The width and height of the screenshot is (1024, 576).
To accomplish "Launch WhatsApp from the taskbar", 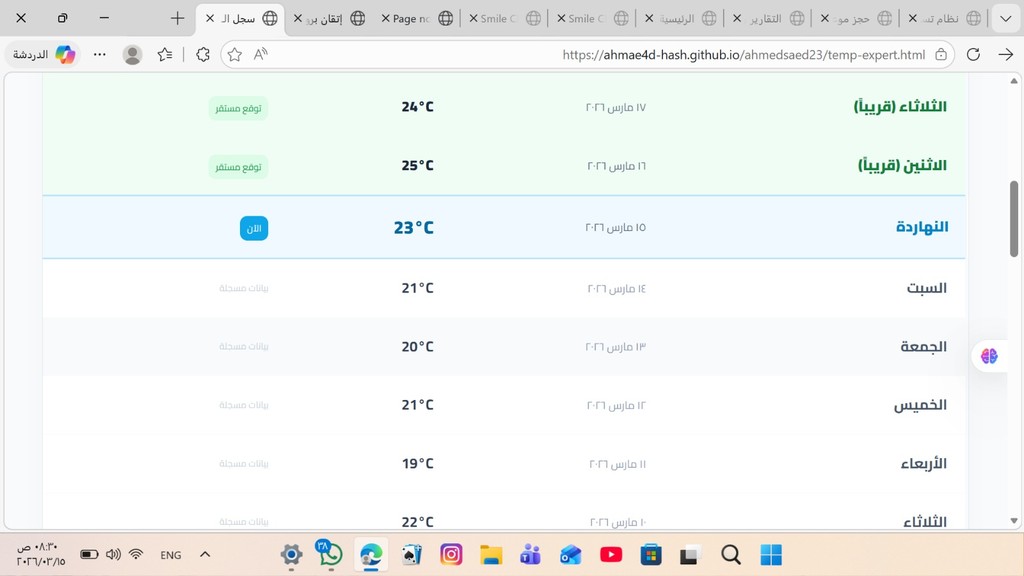I will pos(329,554).
